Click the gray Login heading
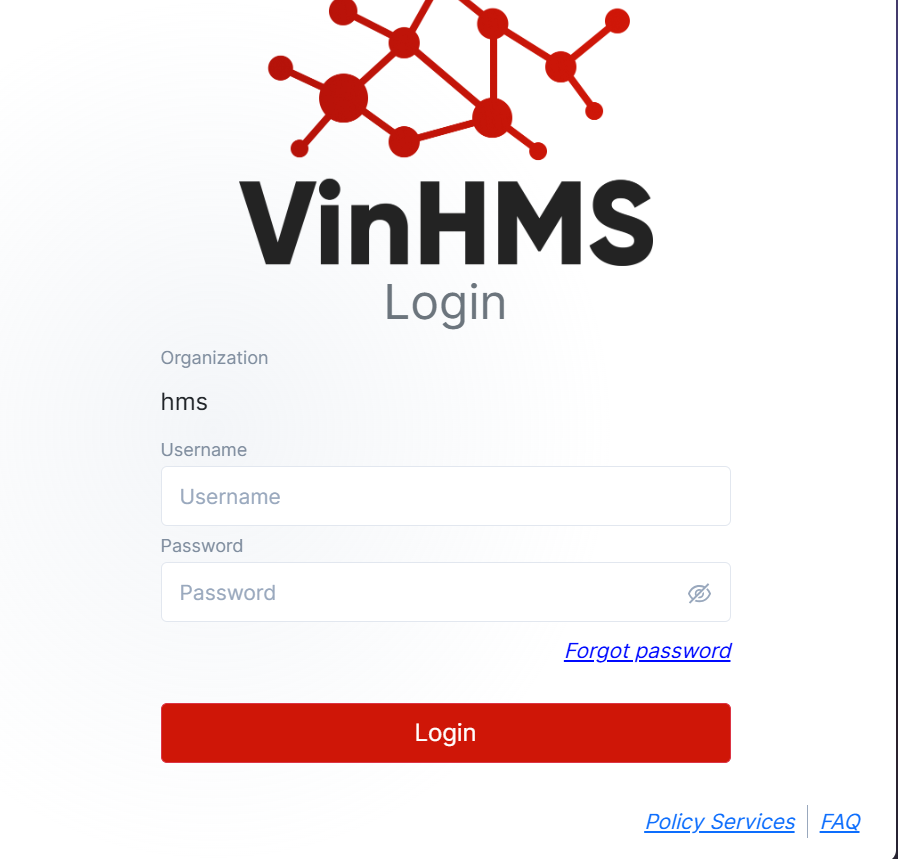Screen dimensions: 898x859 [x=446, y=304]
